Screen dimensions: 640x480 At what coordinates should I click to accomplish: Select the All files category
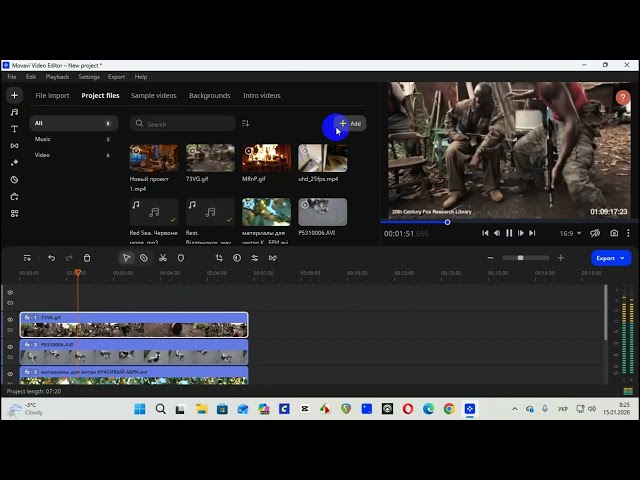(x=73, y=123)
